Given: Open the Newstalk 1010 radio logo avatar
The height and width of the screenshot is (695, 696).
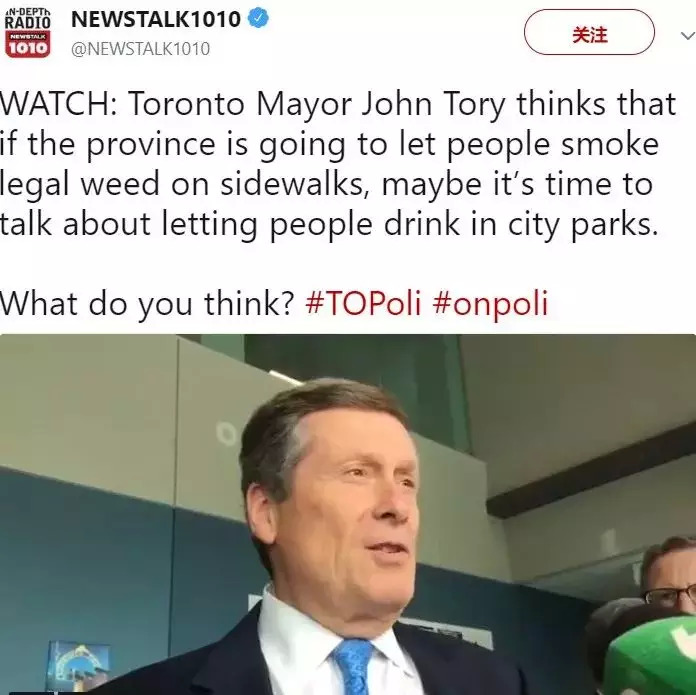Looking at the screenshot, I should pos(28,34).
